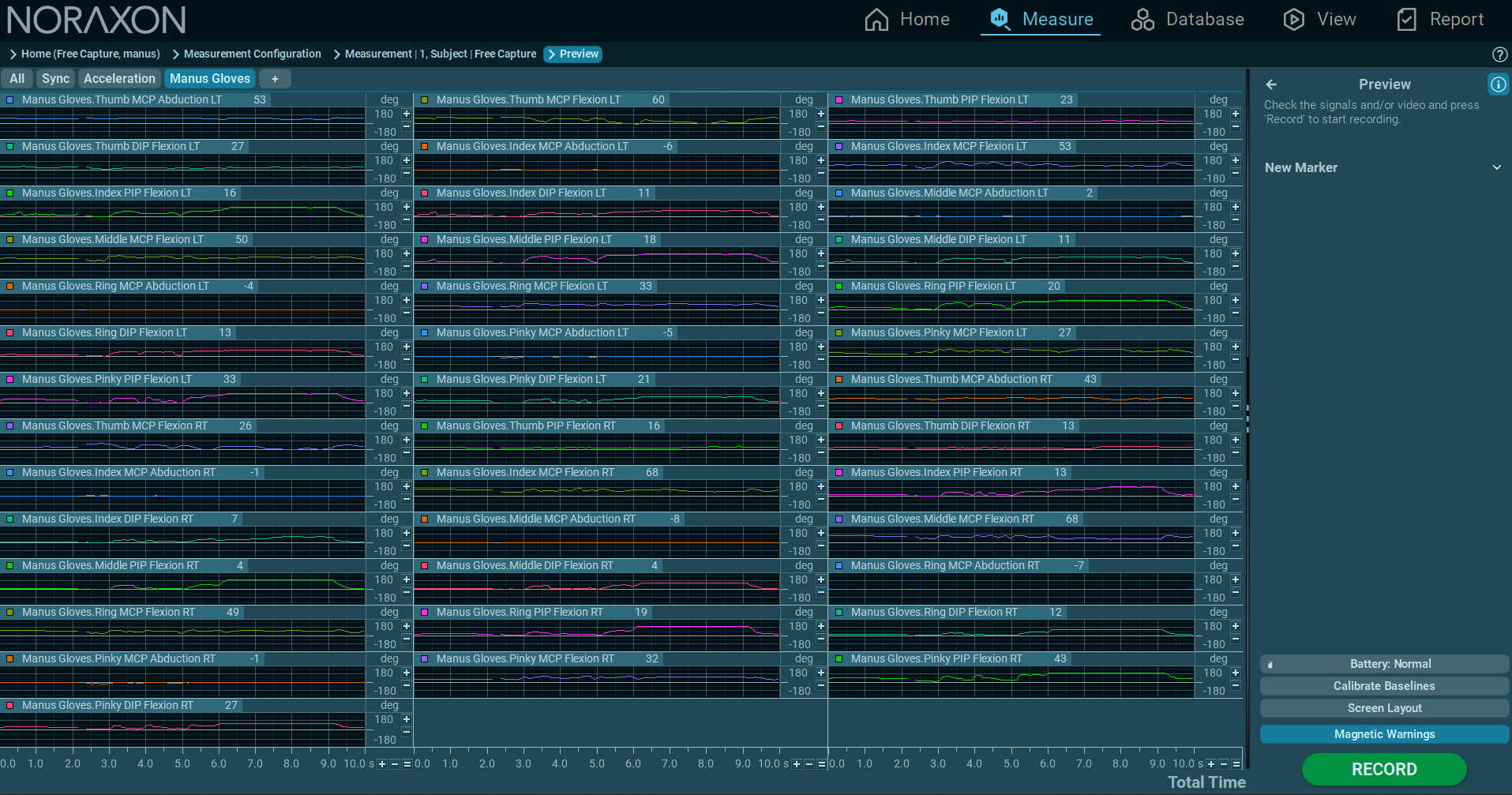1512x795 pixels.
Task: Reset the second column time axis with equals
Action: 822,764
